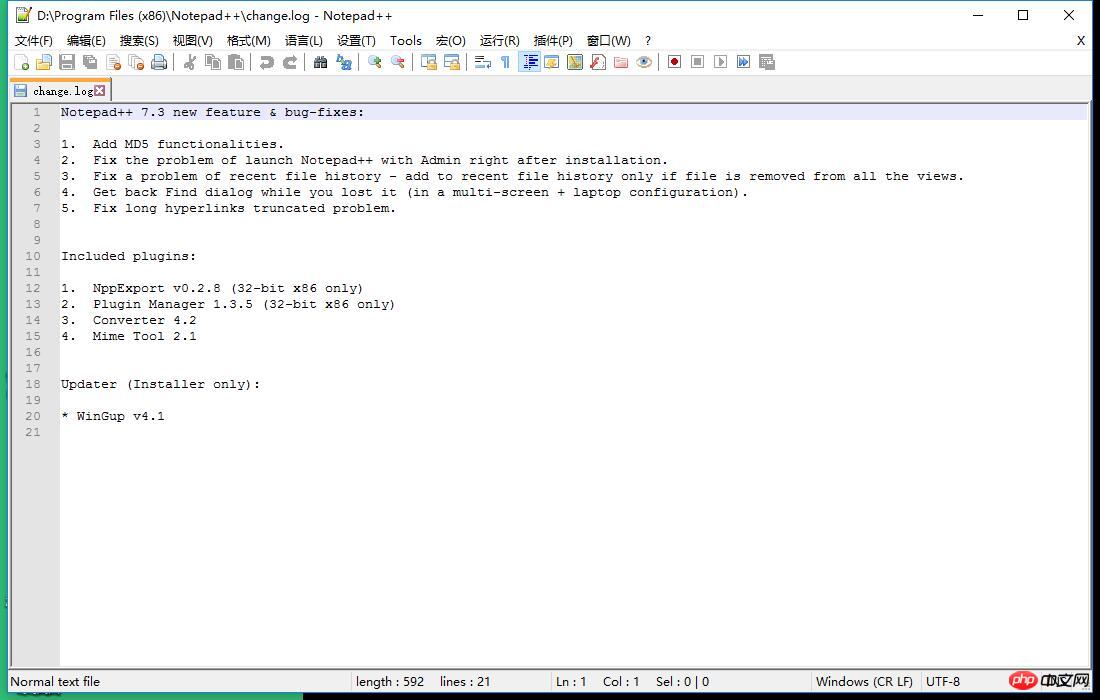Save the current file with floppy icon
Image resolution: width=1100 pixels, height=700 pixels.
(67, 62)
